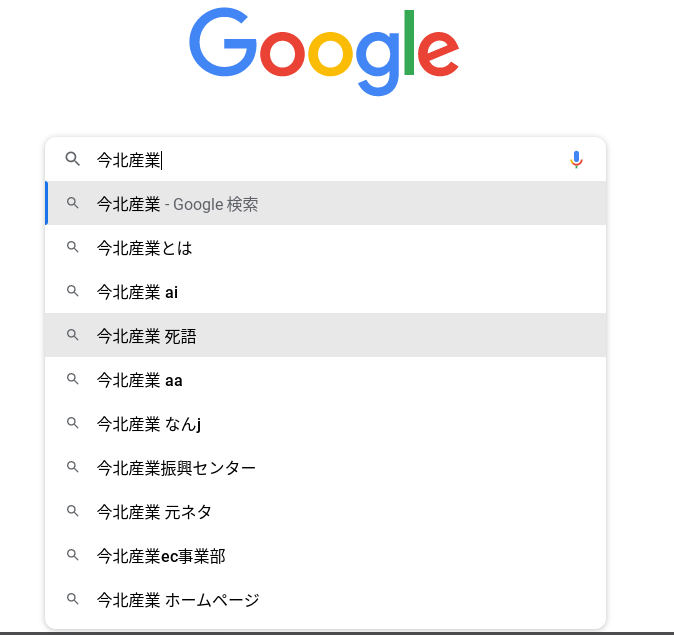Select the 今北産業 - Google 検索 suggestion
Image resolution: width=674 pixels, height=635 pixels.
coord(178,204)
